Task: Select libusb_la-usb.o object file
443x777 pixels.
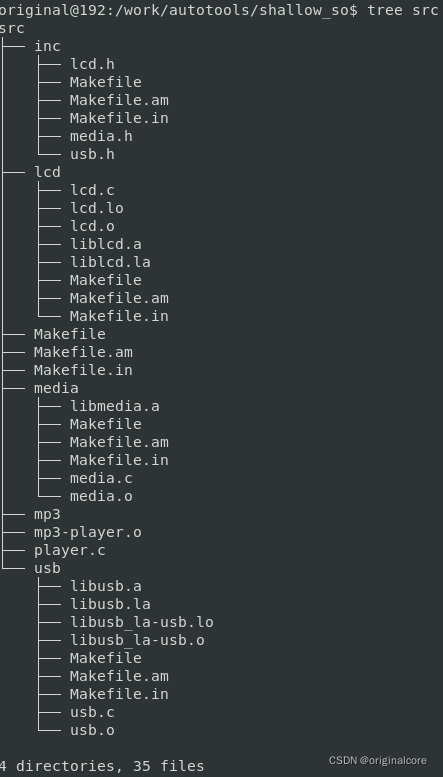Action: click(137, 640)
